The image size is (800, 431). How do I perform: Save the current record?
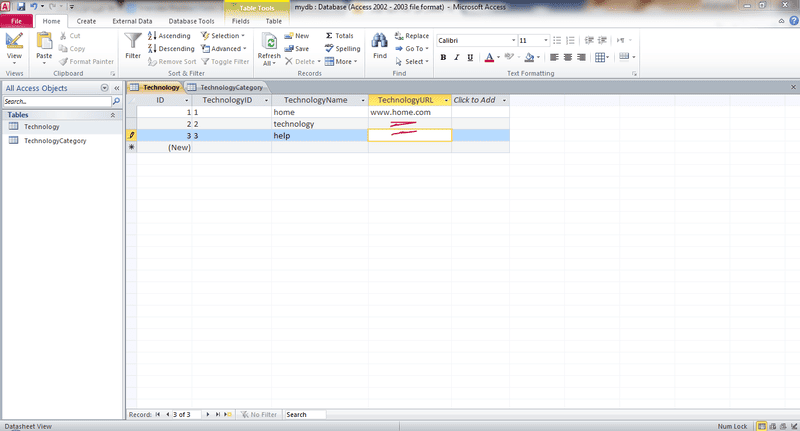pos(296,48)
